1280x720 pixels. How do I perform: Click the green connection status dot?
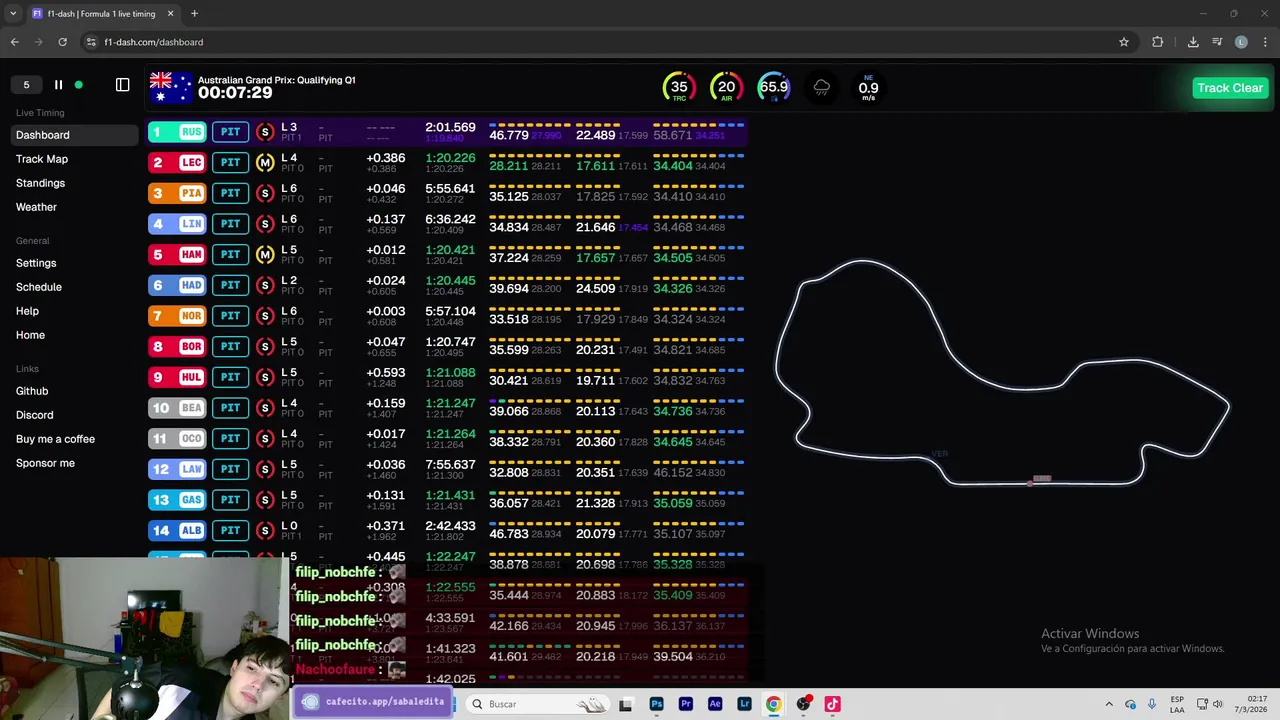click(x=79, y=85)
